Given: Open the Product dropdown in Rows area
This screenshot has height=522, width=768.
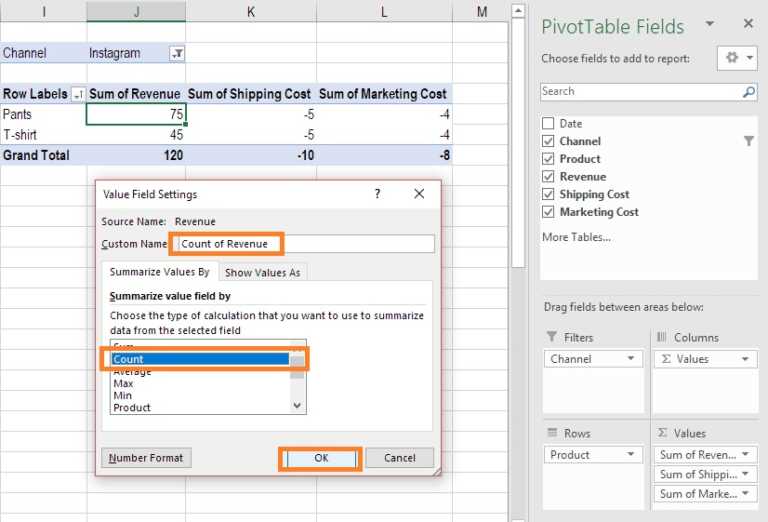Looking at the screenshot, I should [631, 454].
